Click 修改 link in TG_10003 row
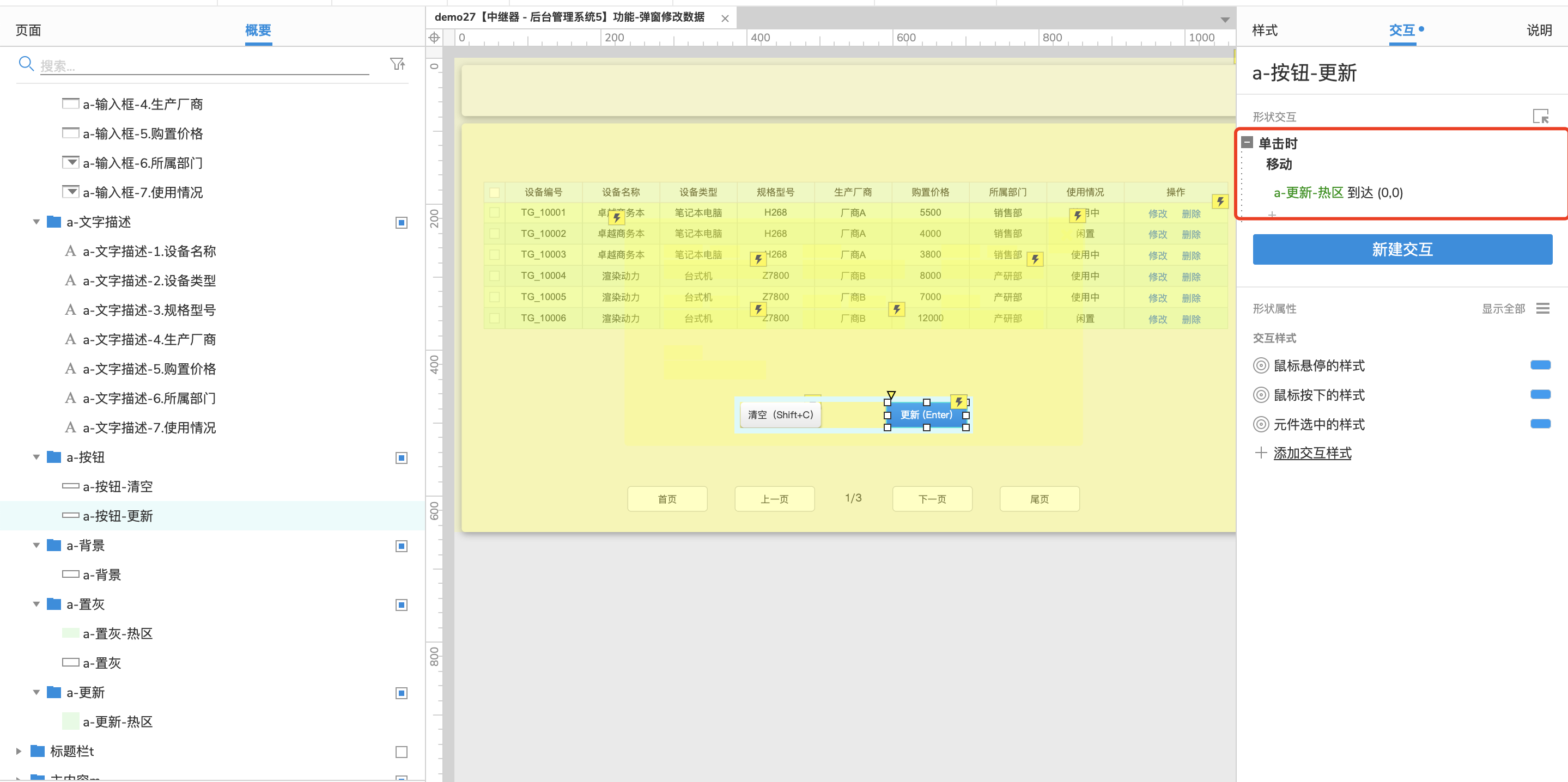The height and width of the screenshot is (782, 1568). pyautogui.click(x=1157, y=256)
